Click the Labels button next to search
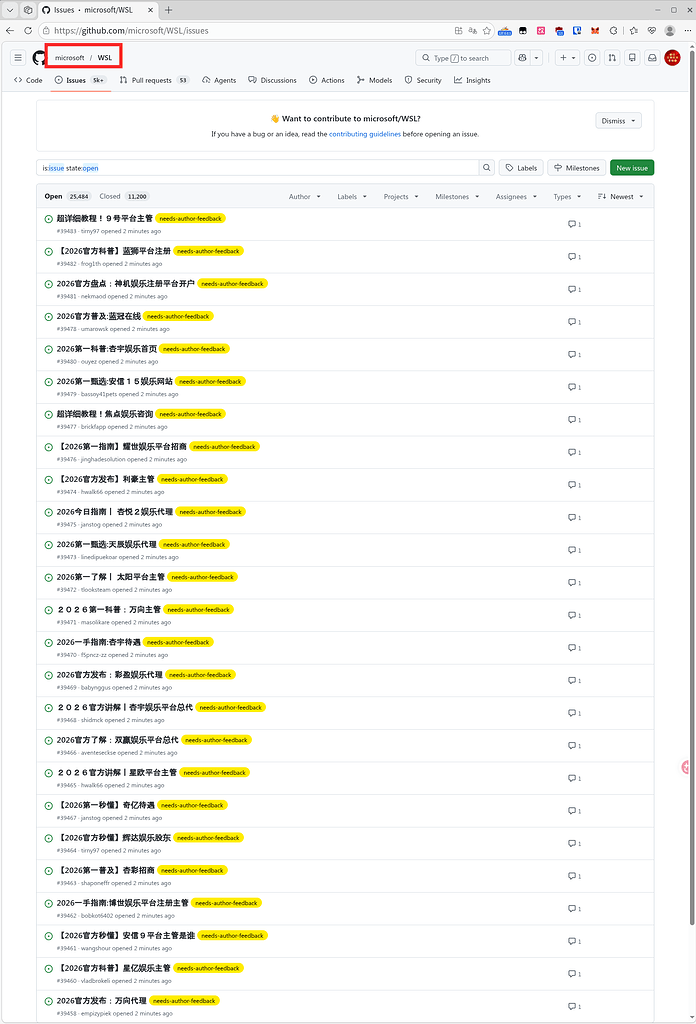This screenshot has height=1024, width=696. (521, 168)
